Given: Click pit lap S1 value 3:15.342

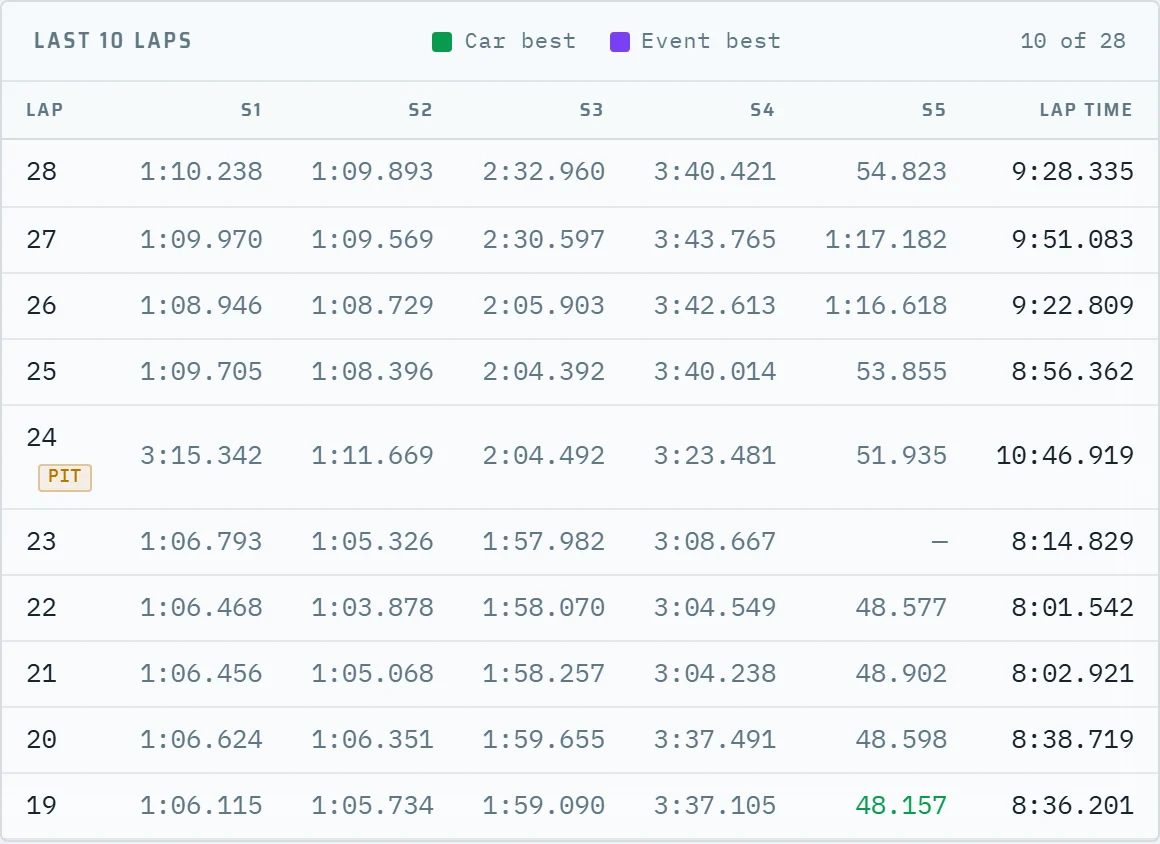Looking at the screenshot, I should pos(201,456).
